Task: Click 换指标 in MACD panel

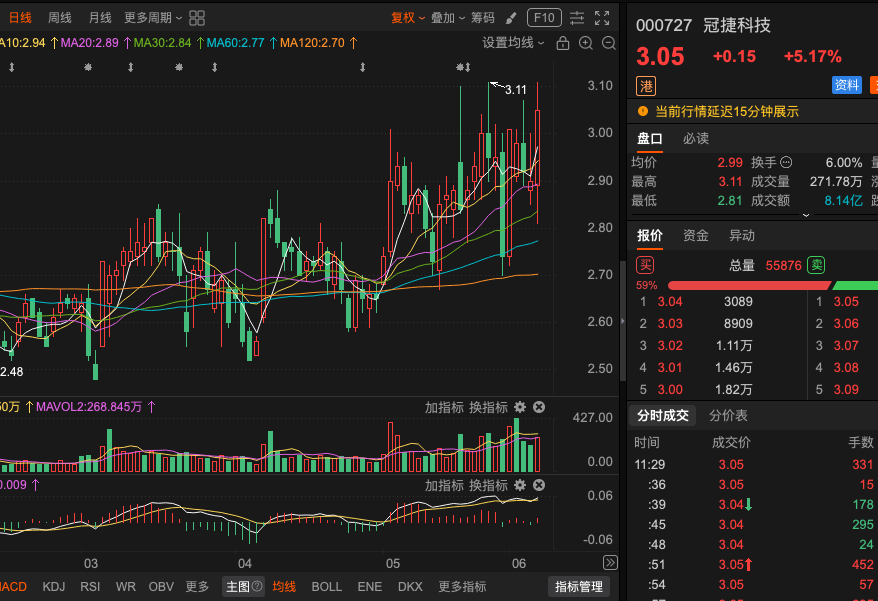Action: point(488,485)
